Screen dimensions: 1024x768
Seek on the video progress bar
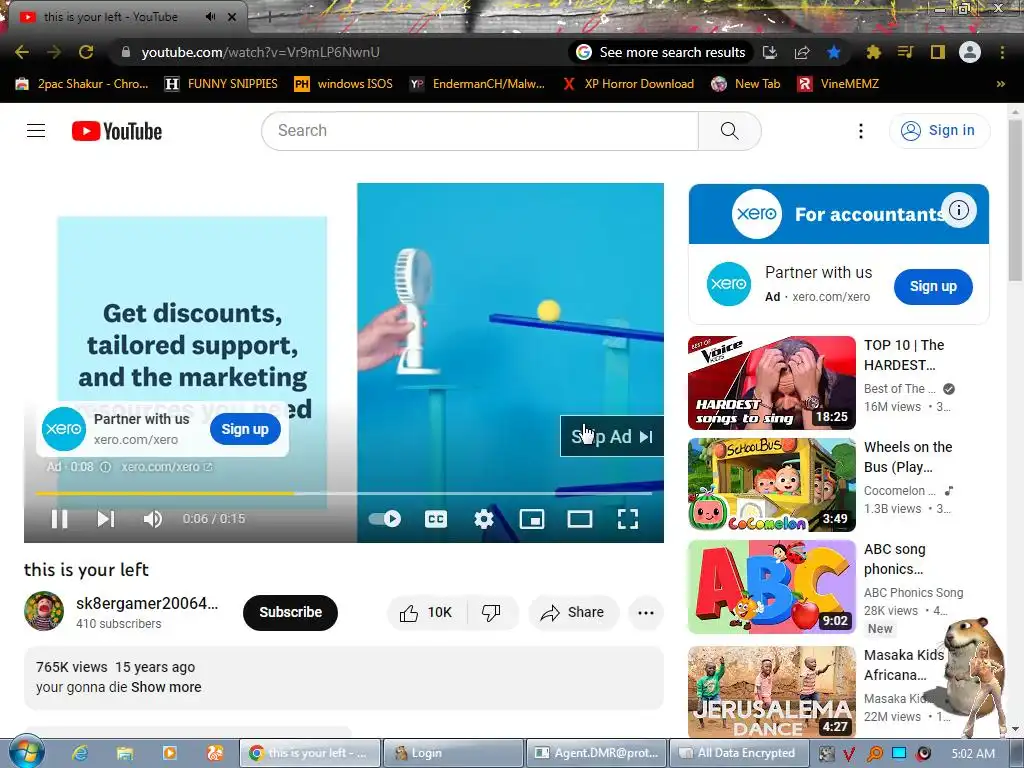click(344, 494)
